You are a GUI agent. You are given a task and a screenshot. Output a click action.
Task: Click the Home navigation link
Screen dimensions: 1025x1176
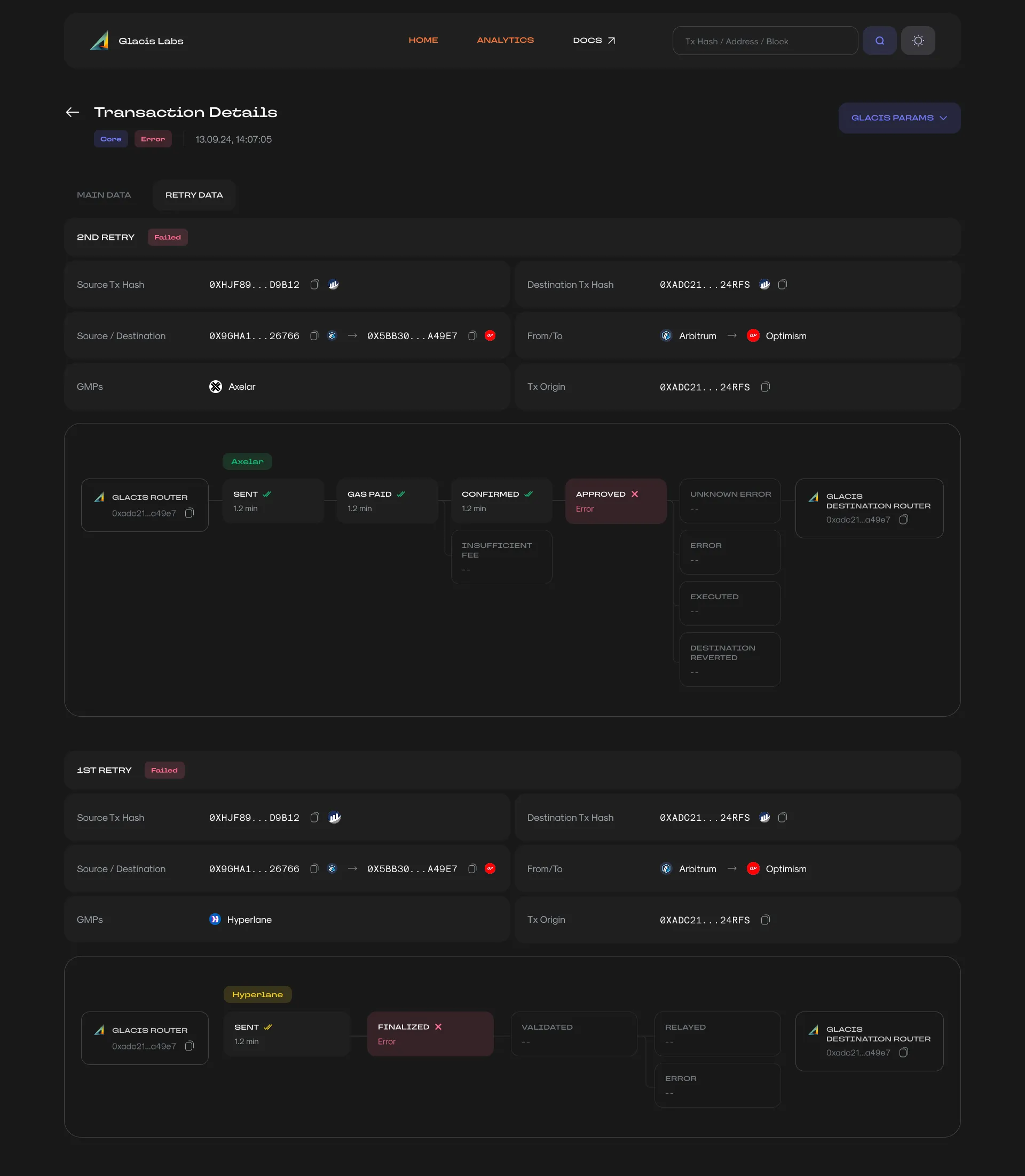point(423,40)
